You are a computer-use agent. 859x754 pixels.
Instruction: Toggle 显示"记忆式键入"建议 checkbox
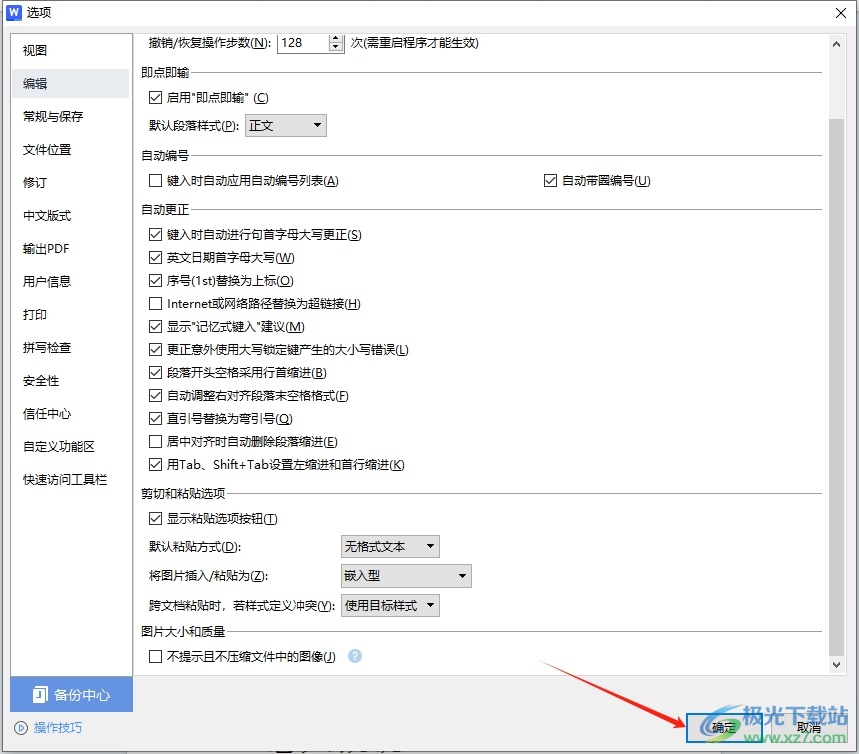coord(155,327)
